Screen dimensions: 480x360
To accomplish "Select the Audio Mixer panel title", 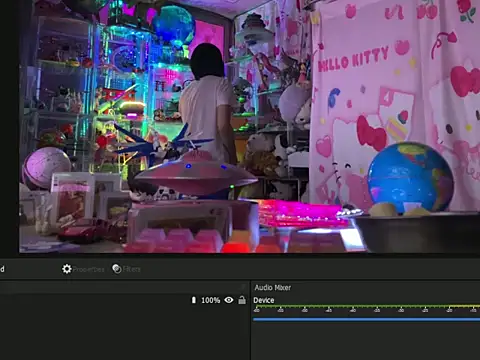I will (x=273, y=287).
